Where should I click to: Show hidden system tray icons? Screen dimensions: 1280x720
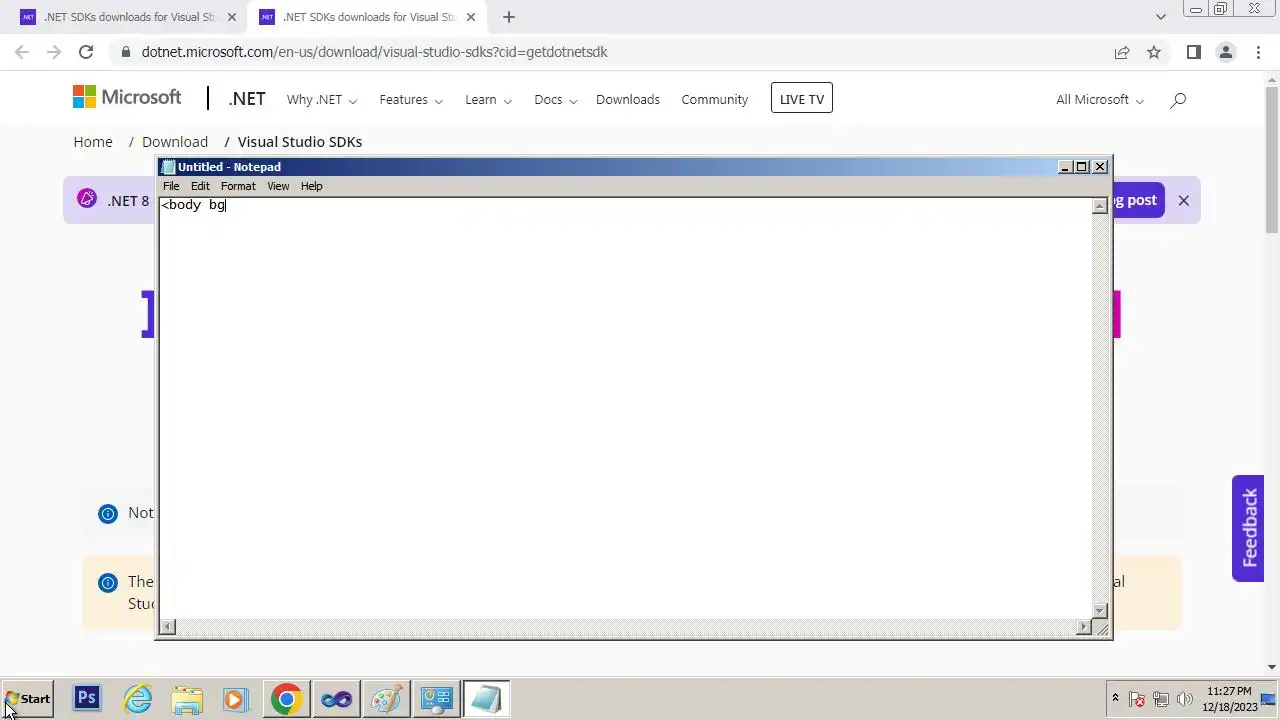tap(1115, 698)
